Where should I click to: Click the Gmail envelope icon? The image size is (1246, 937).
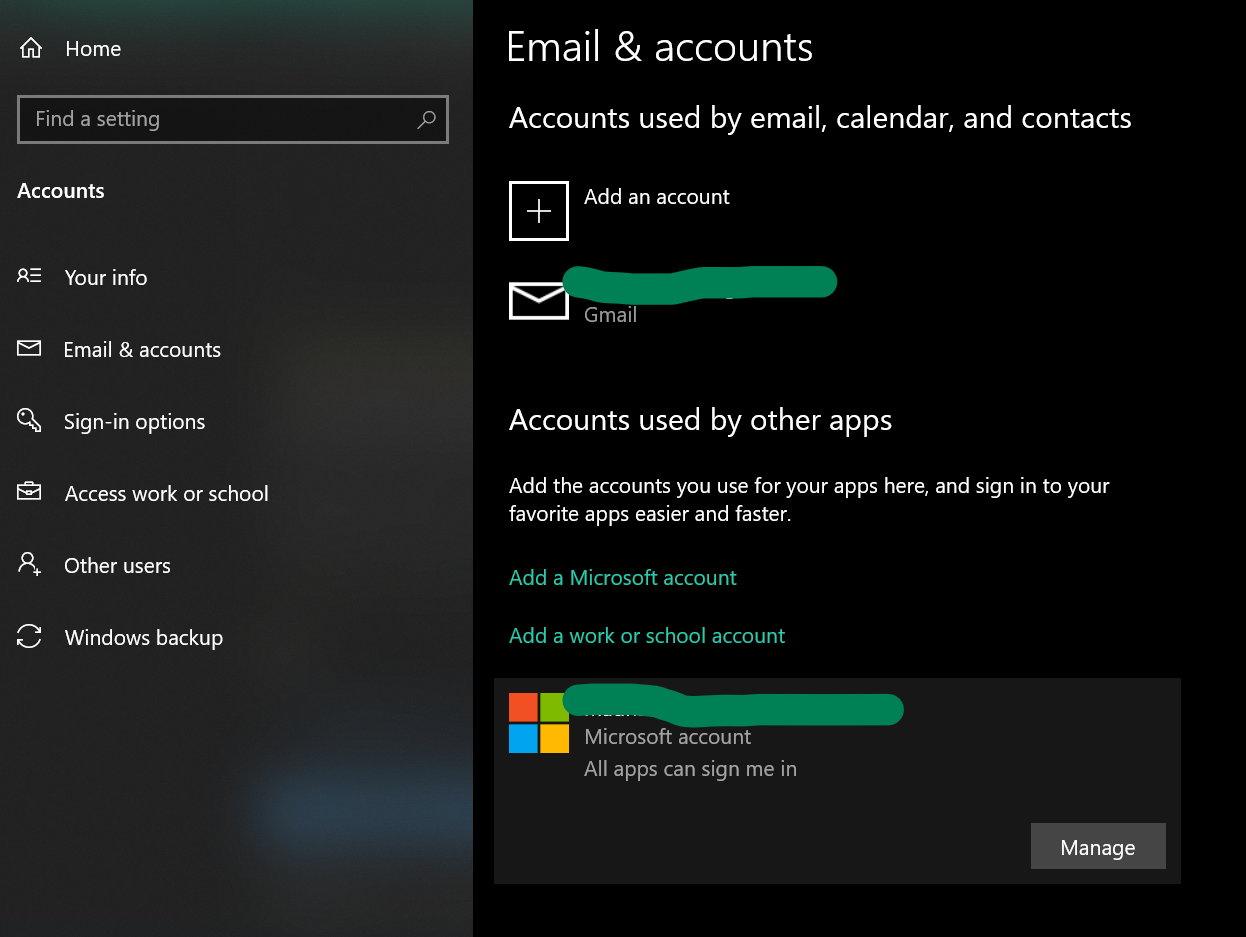tap(539, 301)
